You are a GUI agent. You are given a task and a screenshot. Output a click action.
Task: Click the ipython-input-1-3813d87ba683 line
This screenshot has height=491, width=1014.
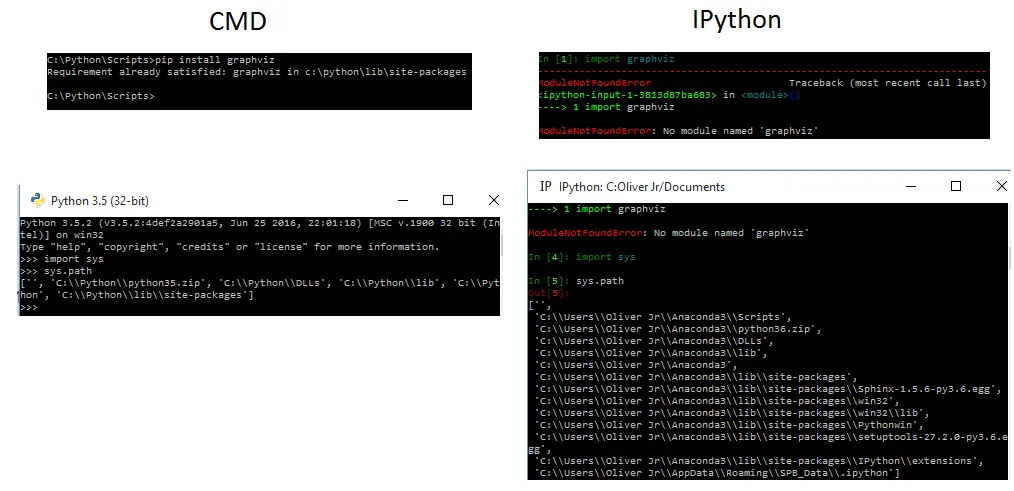(x=669, y=95)
